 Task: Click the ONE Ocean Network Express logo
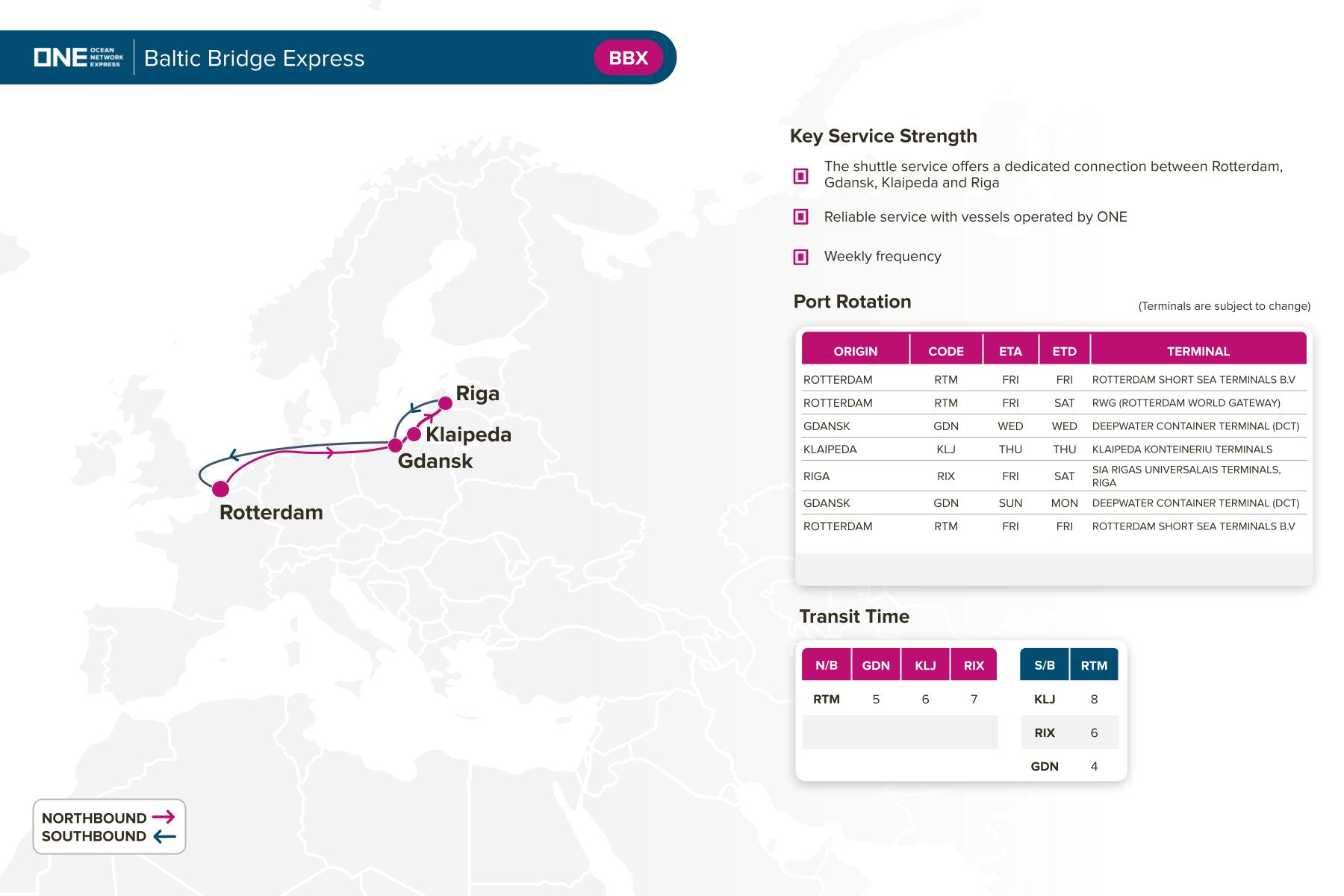point(78,57)
